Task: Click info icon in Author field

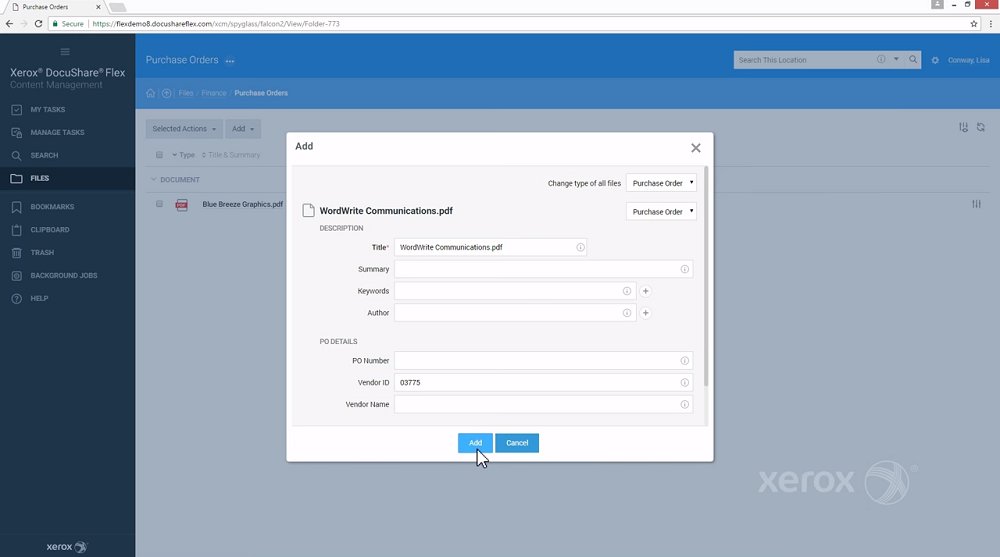Action: point(627,313)
